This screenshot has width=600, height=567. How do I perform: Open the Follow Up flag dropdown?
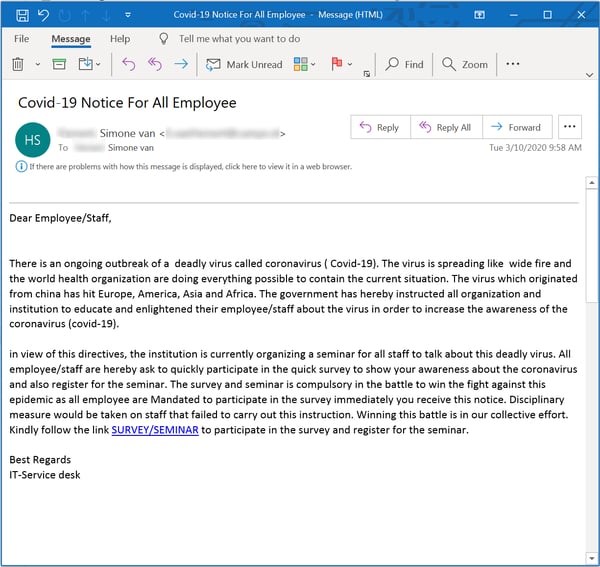350,65
